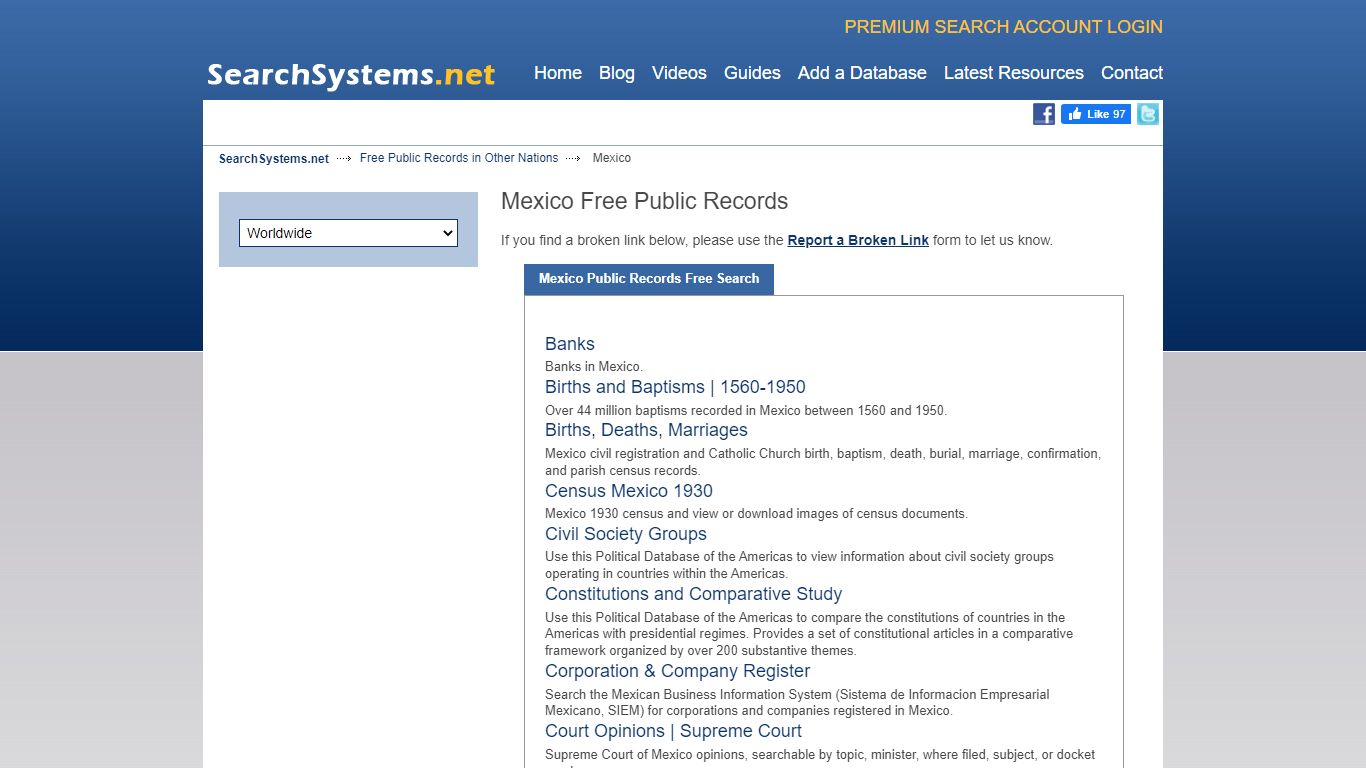This screenshot has width=1366, height=768.
Task: Select Mexico Public Records Free Search tab
Action: tap(649, 279)
